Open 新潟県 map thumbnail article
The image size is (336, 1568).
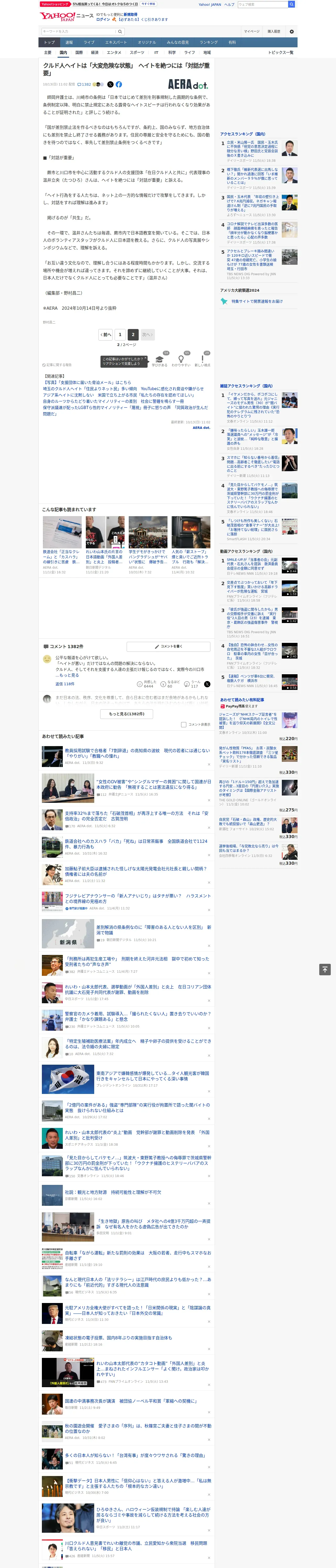click(68, 934)
